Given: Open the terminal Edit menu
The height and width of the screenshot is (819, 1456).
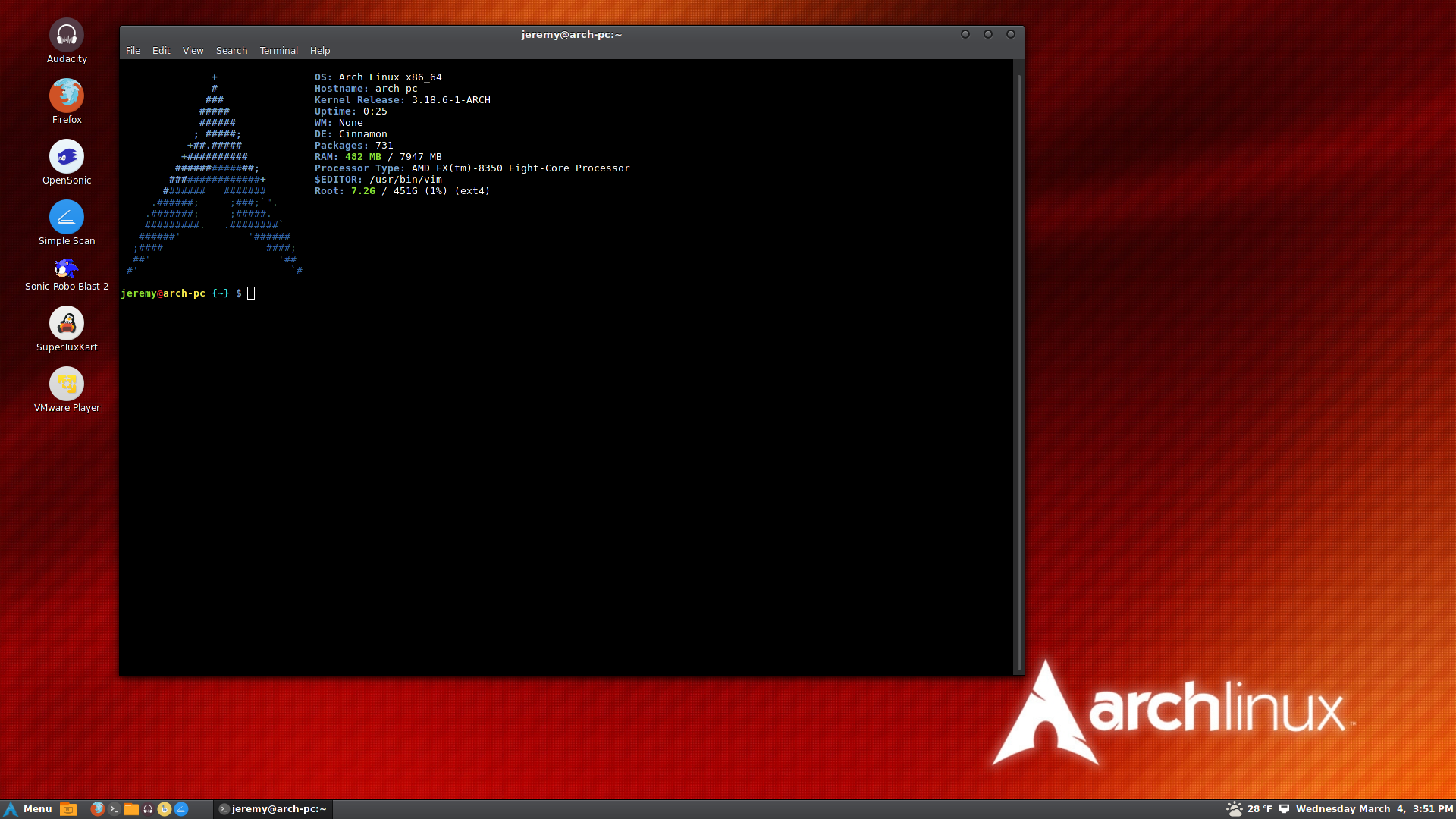Looking at the screenshot, I should [161, 51].
